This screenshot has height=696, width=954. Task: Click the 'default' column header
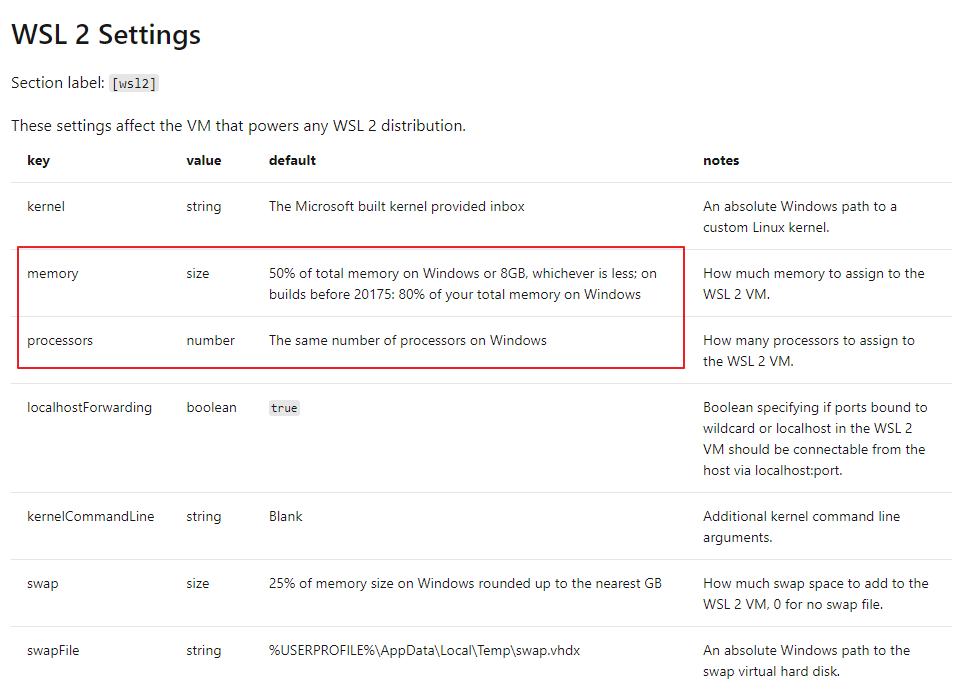[x=292, y=160]
